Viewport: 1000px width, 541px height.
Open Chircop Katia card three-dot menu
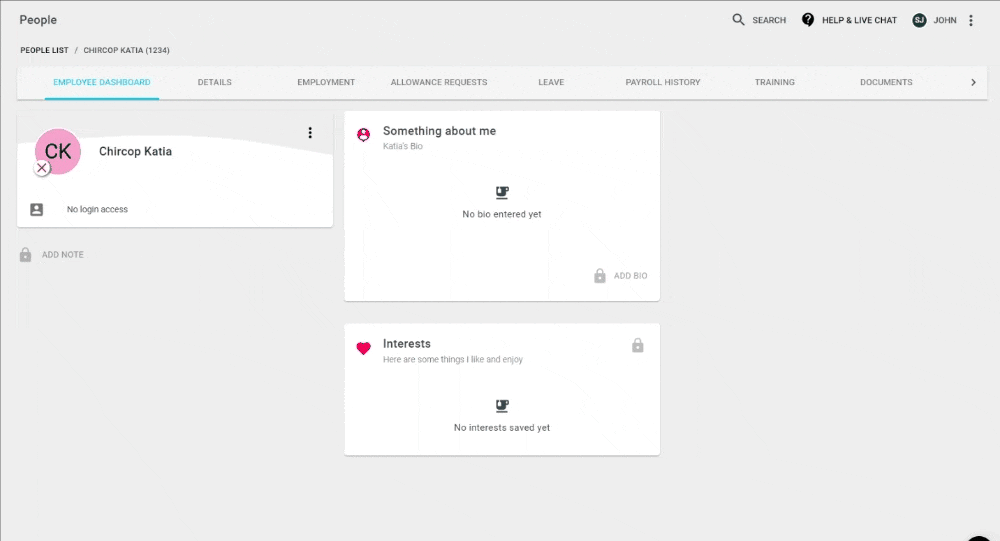[x=310, y=133]
